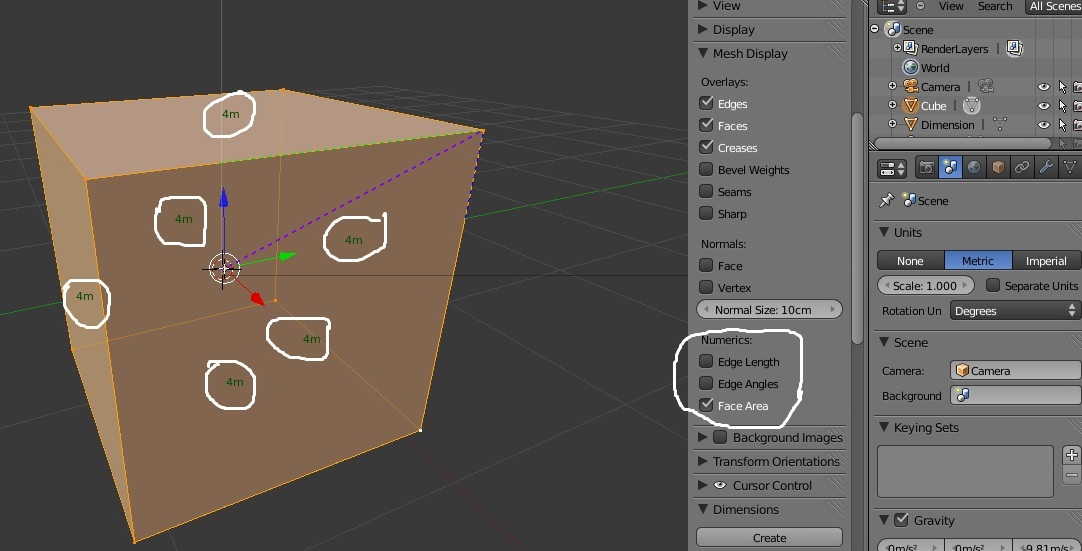Click the Cube object icon in the Outliner

pos(911,106)
